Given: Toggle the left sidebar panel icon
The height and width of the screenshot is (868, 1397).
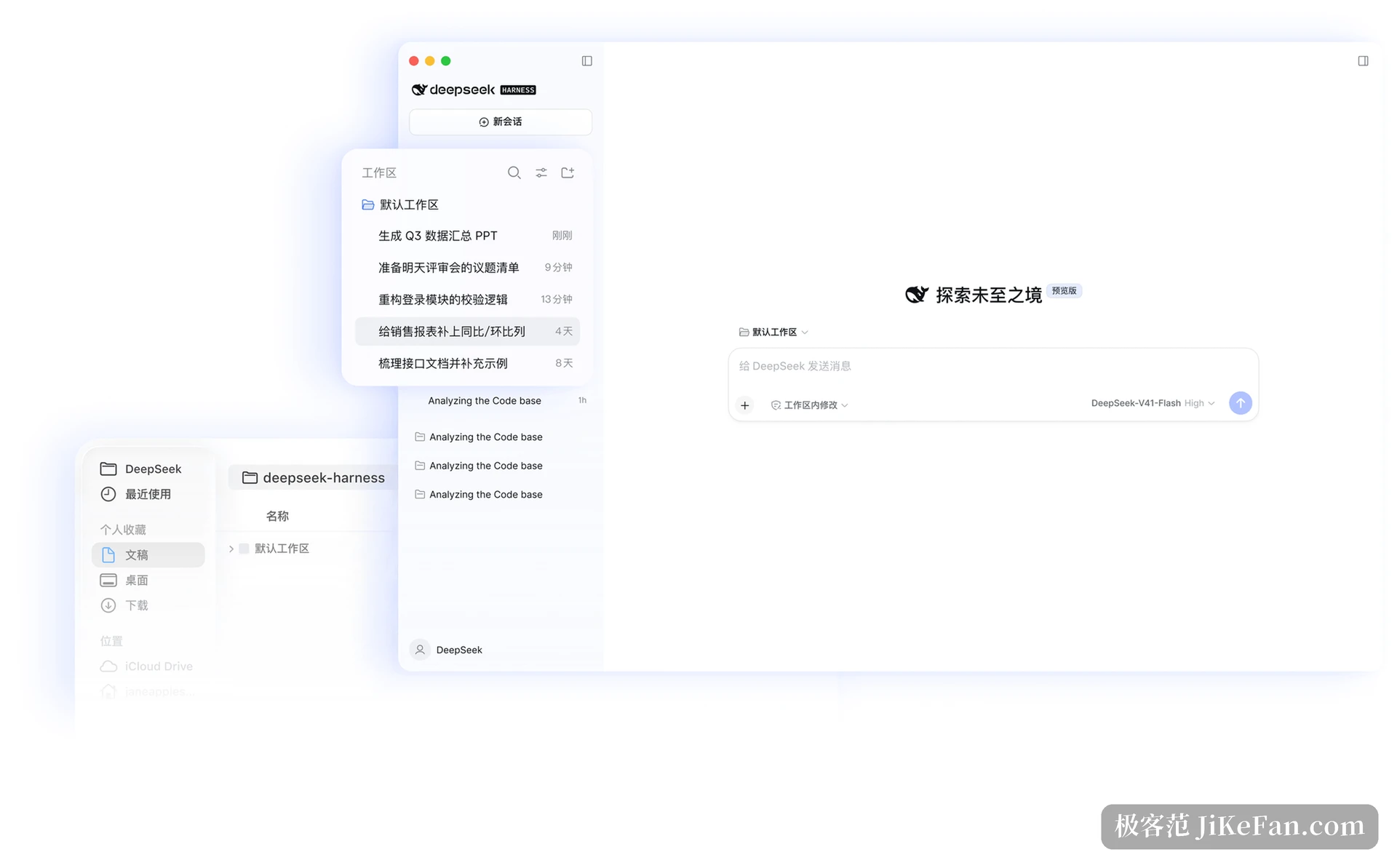Looking at the screenshot, I should pyautogui.click(x=586, y=61).
